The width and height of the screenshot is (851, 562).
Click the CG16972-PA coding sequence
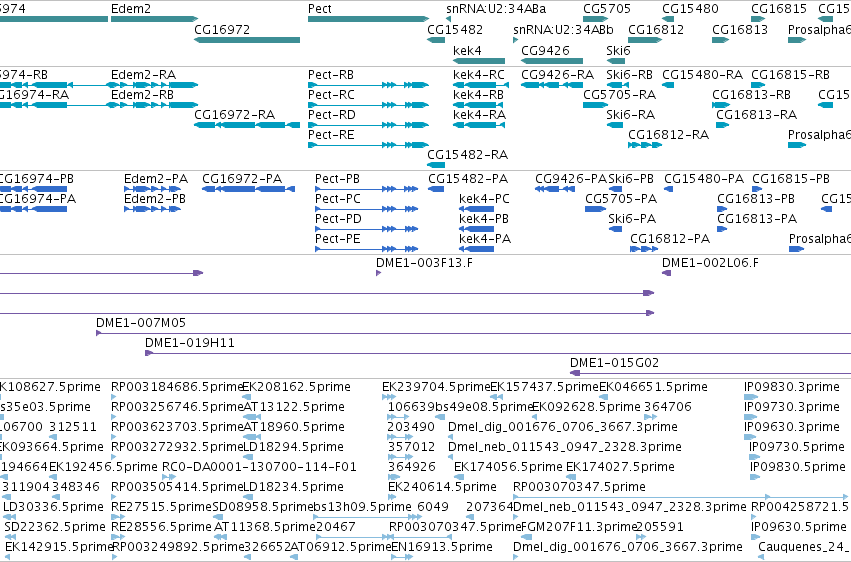point(249,189)
